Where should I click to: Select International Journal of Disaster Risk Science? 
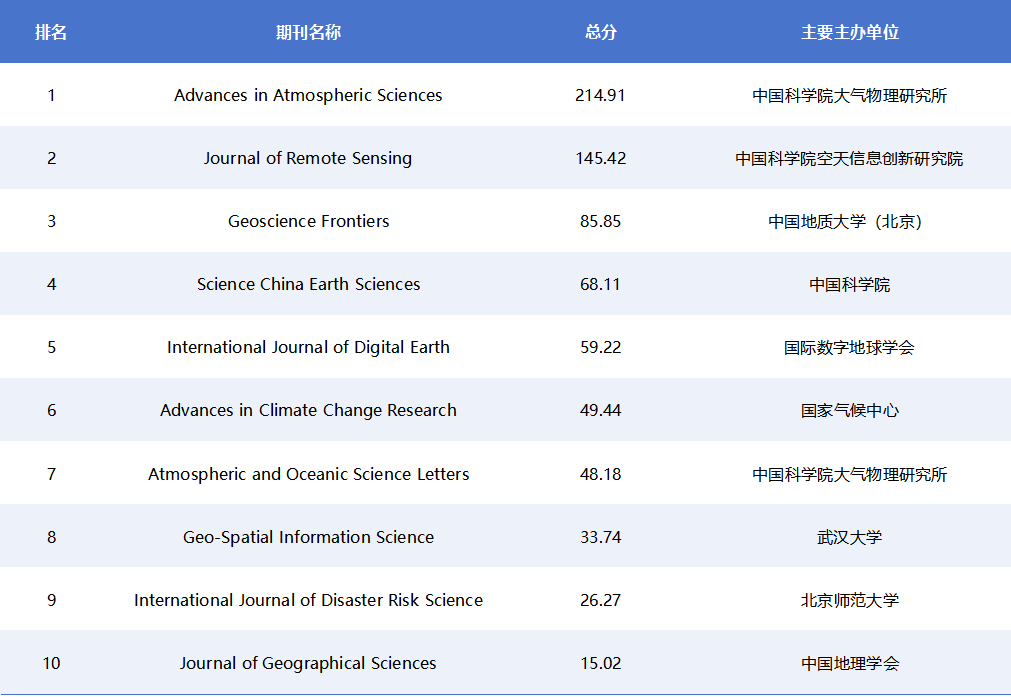308,600
